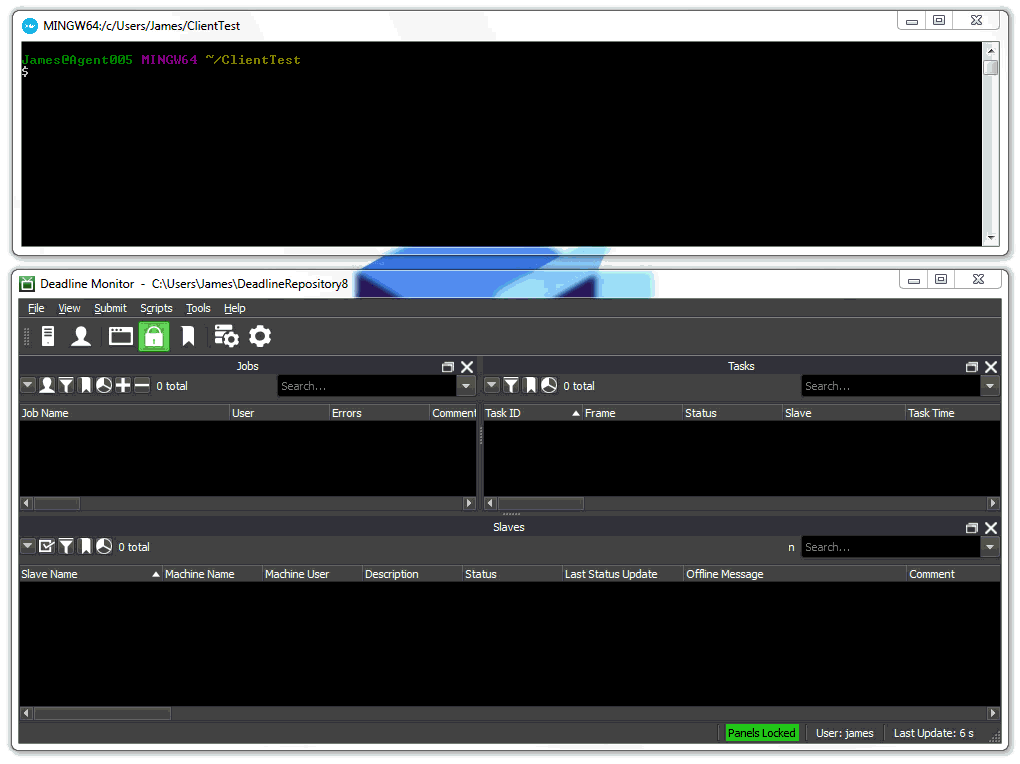Viewport: 1020px width, 764px height.
Task: Open the Scripts menu
Action: tap(156, 308)
